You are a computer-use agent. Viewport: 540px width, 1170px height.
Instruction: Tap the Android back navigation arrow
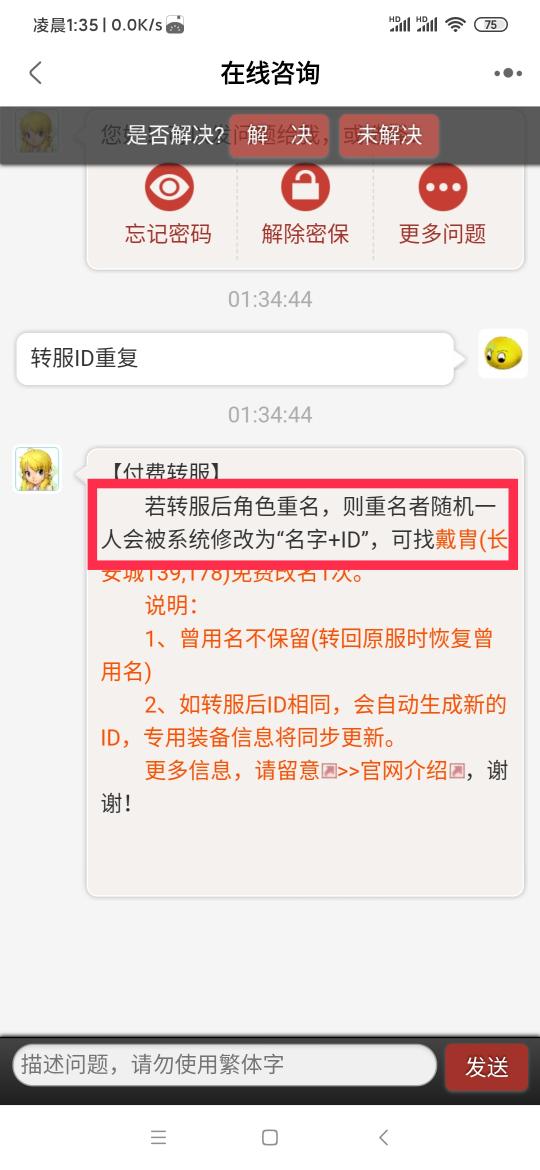(x=383, y=1137)
